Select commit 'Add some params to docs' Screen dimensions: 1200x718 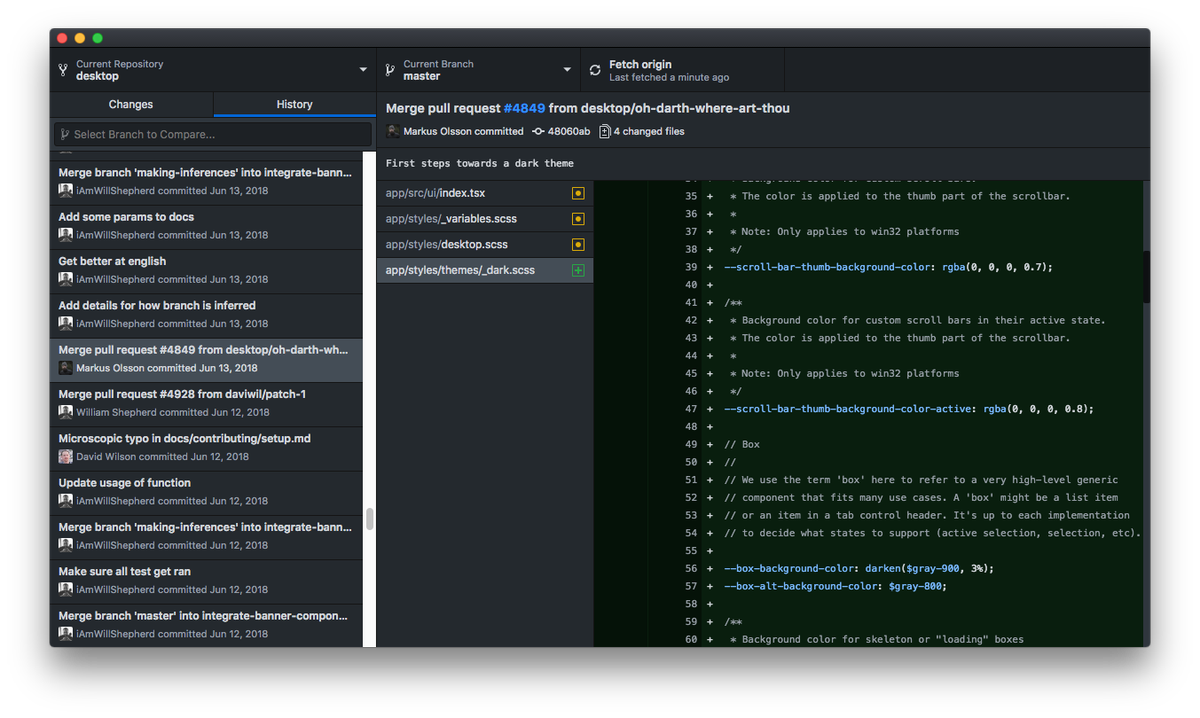206,227
